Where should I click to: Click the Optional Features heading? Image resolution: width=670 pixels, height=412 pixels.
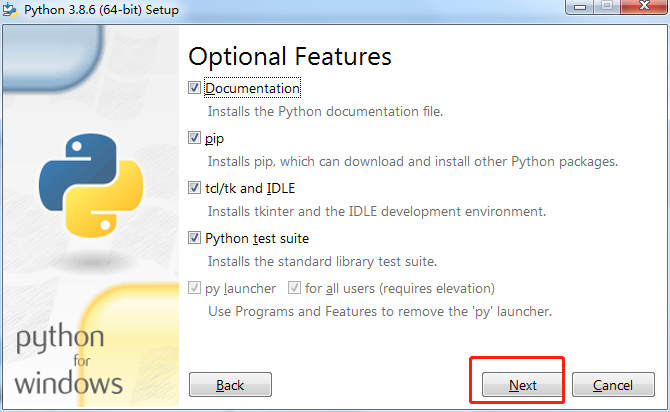pos(289,56)
